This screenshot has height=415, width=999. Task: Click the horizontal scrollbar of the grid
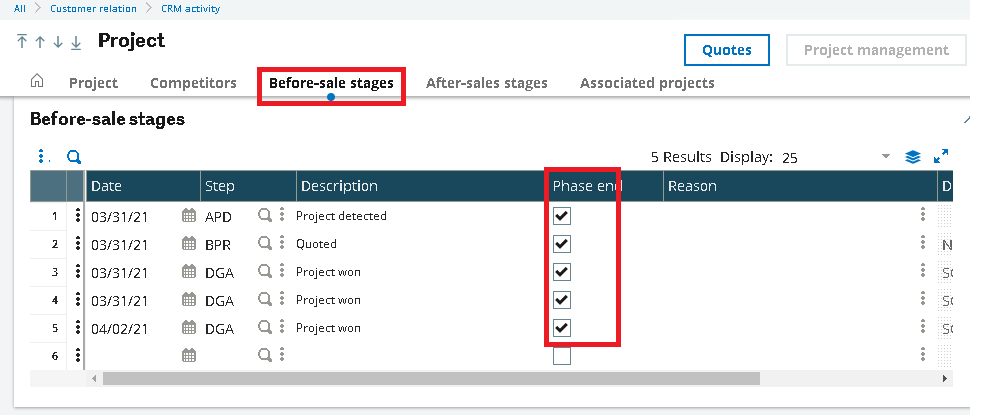pos(430,379)
